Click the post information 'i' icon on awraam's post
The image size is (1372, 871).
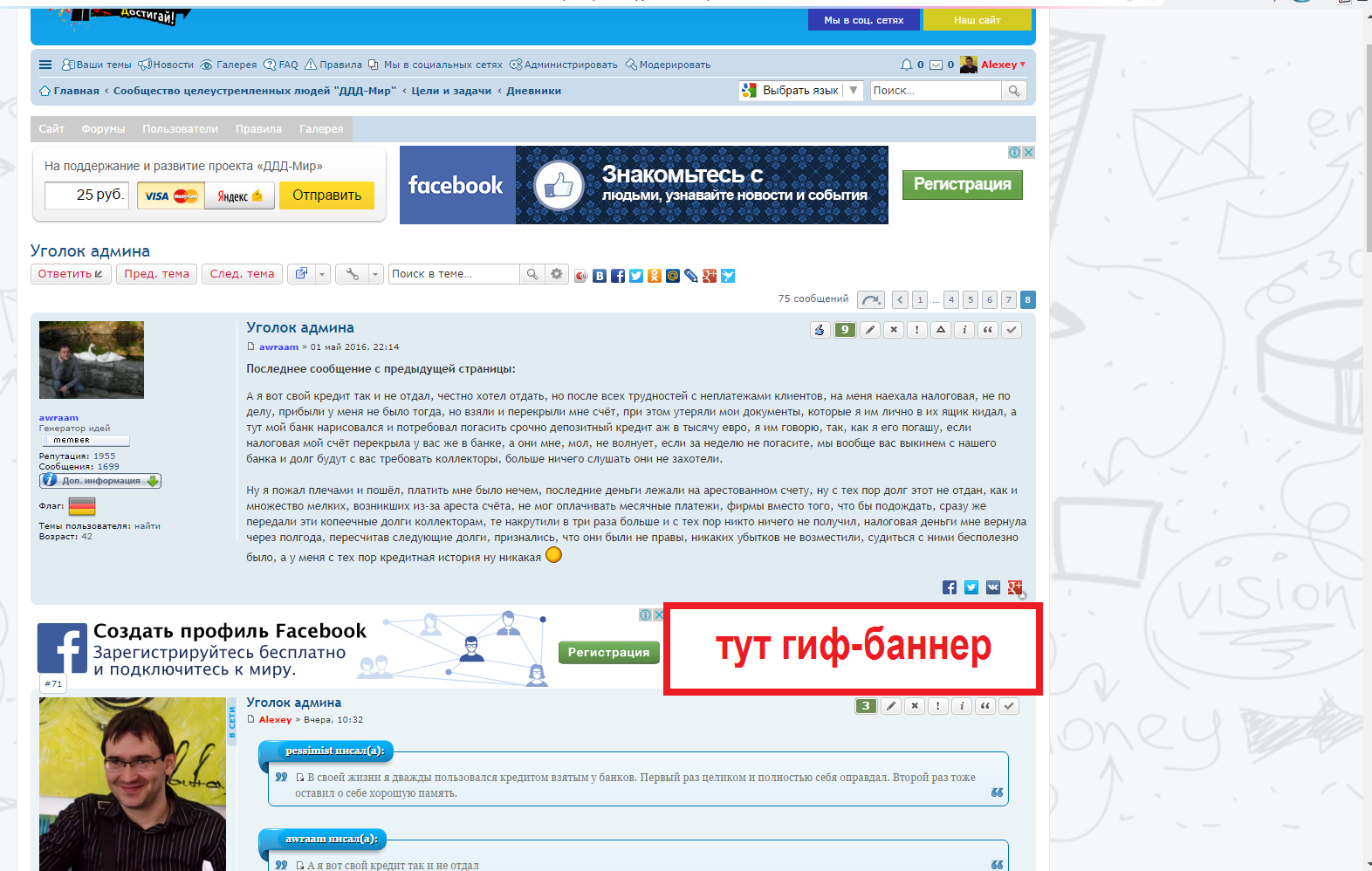964,330
